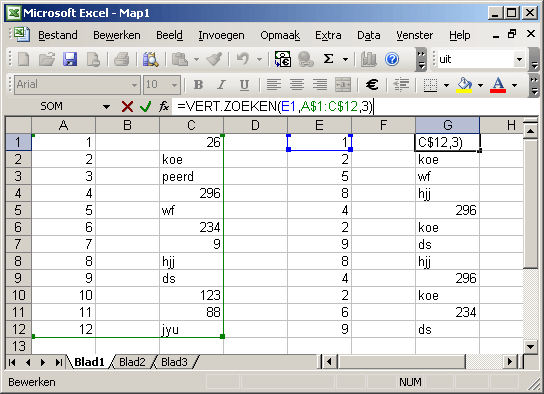Click the Permission document icon next to Save

[x=93, y=59]
